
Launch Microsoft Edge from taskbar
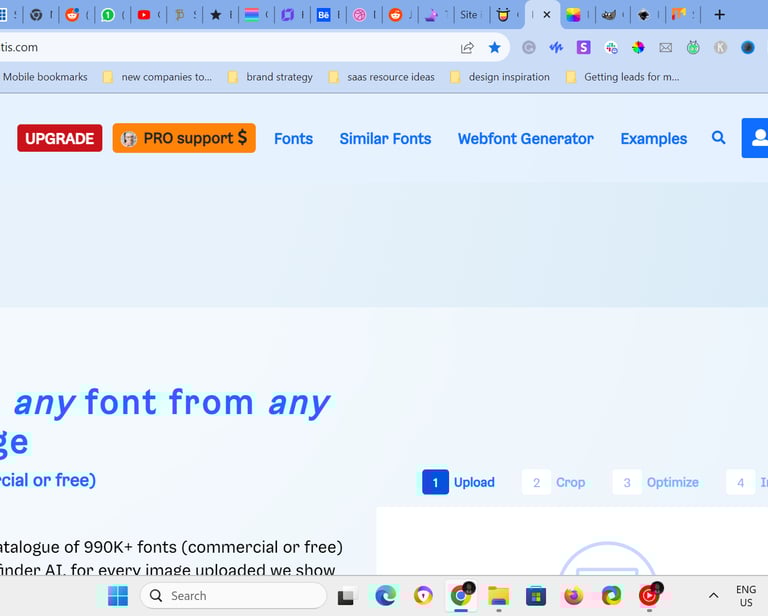point(385,596)
